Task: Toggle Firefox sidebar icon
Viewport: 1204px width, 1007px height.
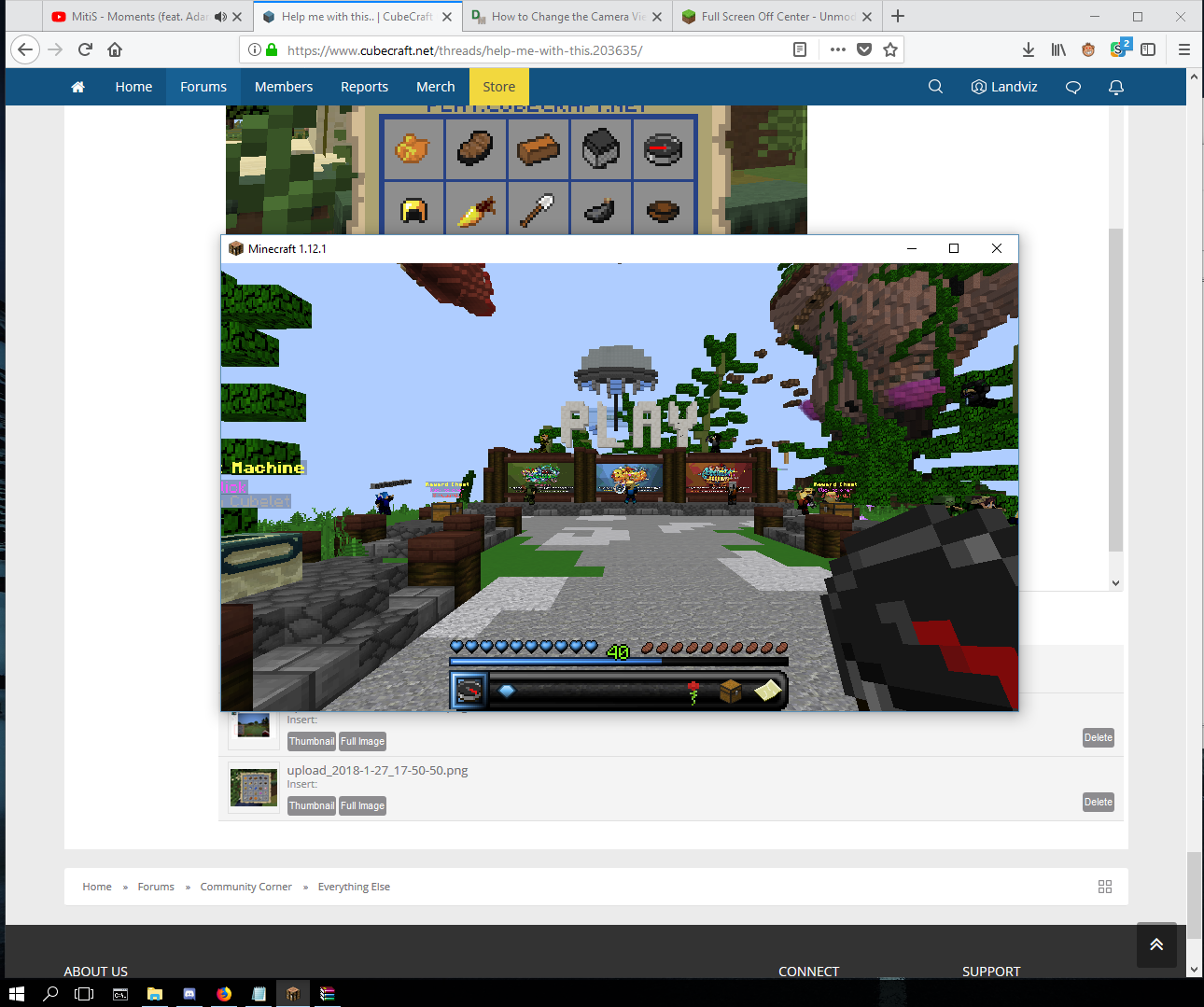Action: point(1148,49)
